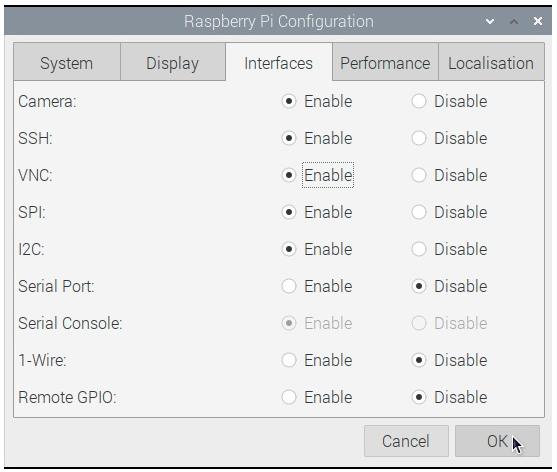Image resolution: width=557 pixels, height=472 pixels.
Task: Enable Remote GPIO
Action: 289,397
